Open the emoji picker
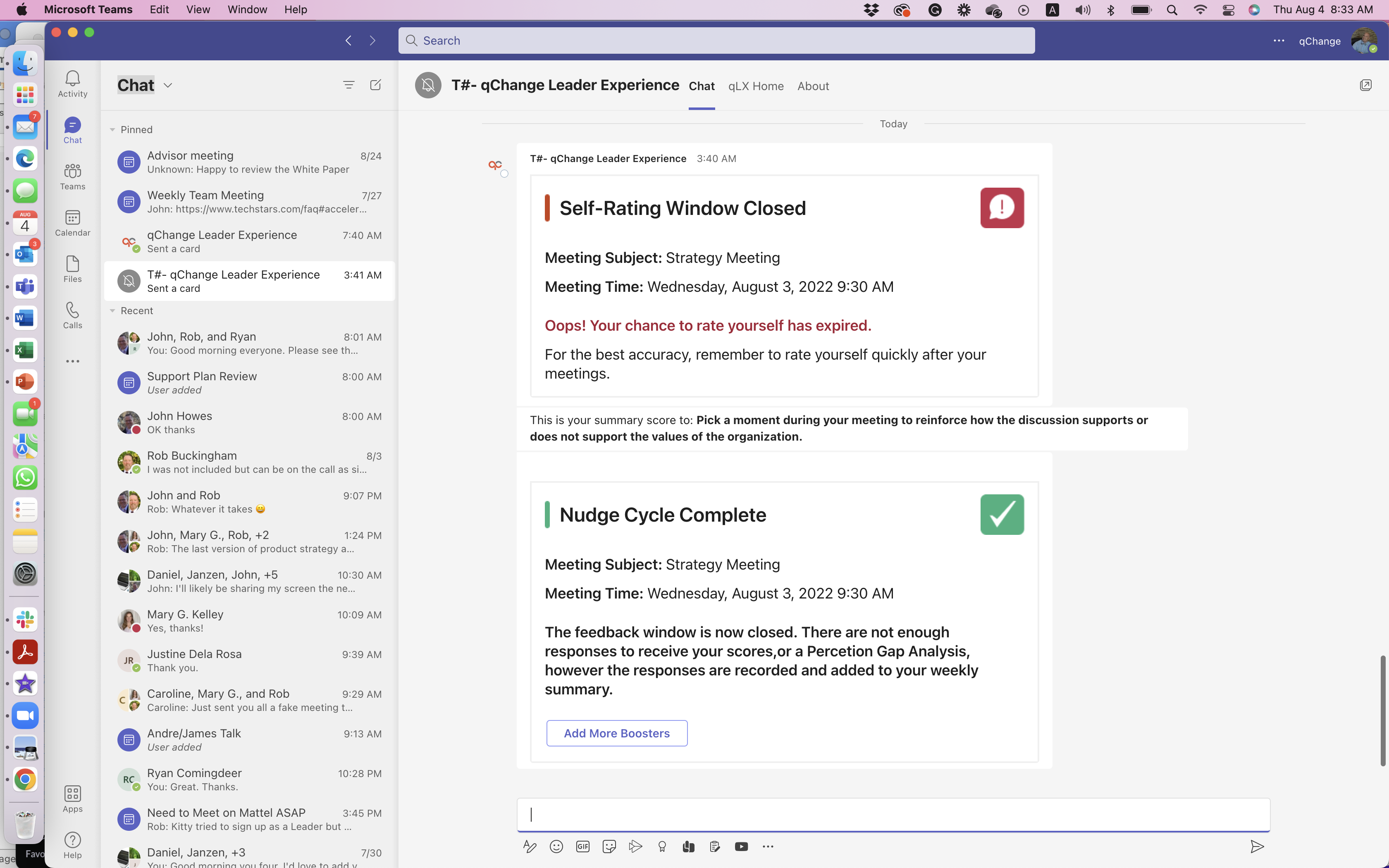The image size is (1389, 868). tap(556, 846)
